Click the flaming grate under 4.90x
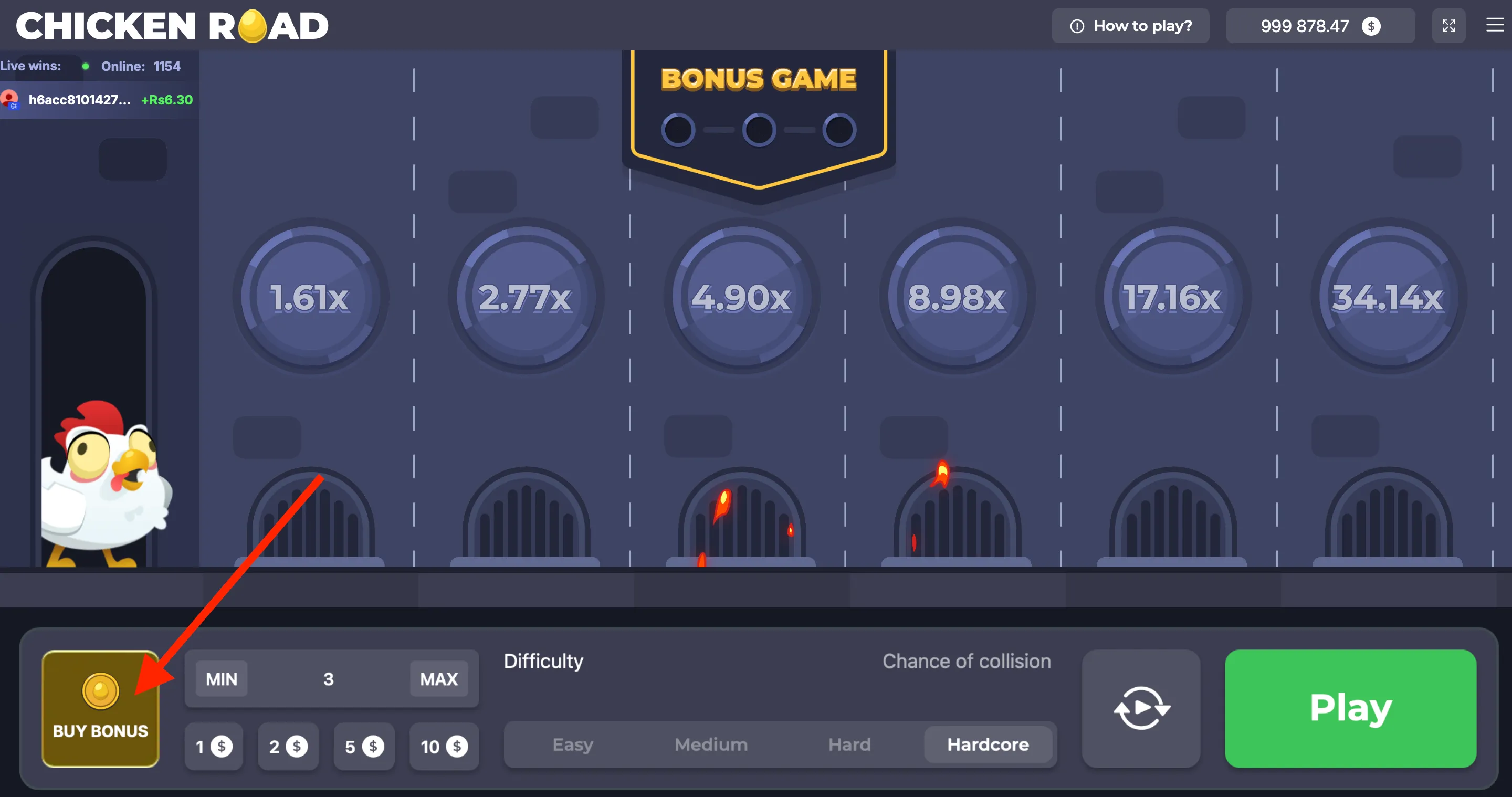This screenshot has width=1512, height=797. pos(741,517)
